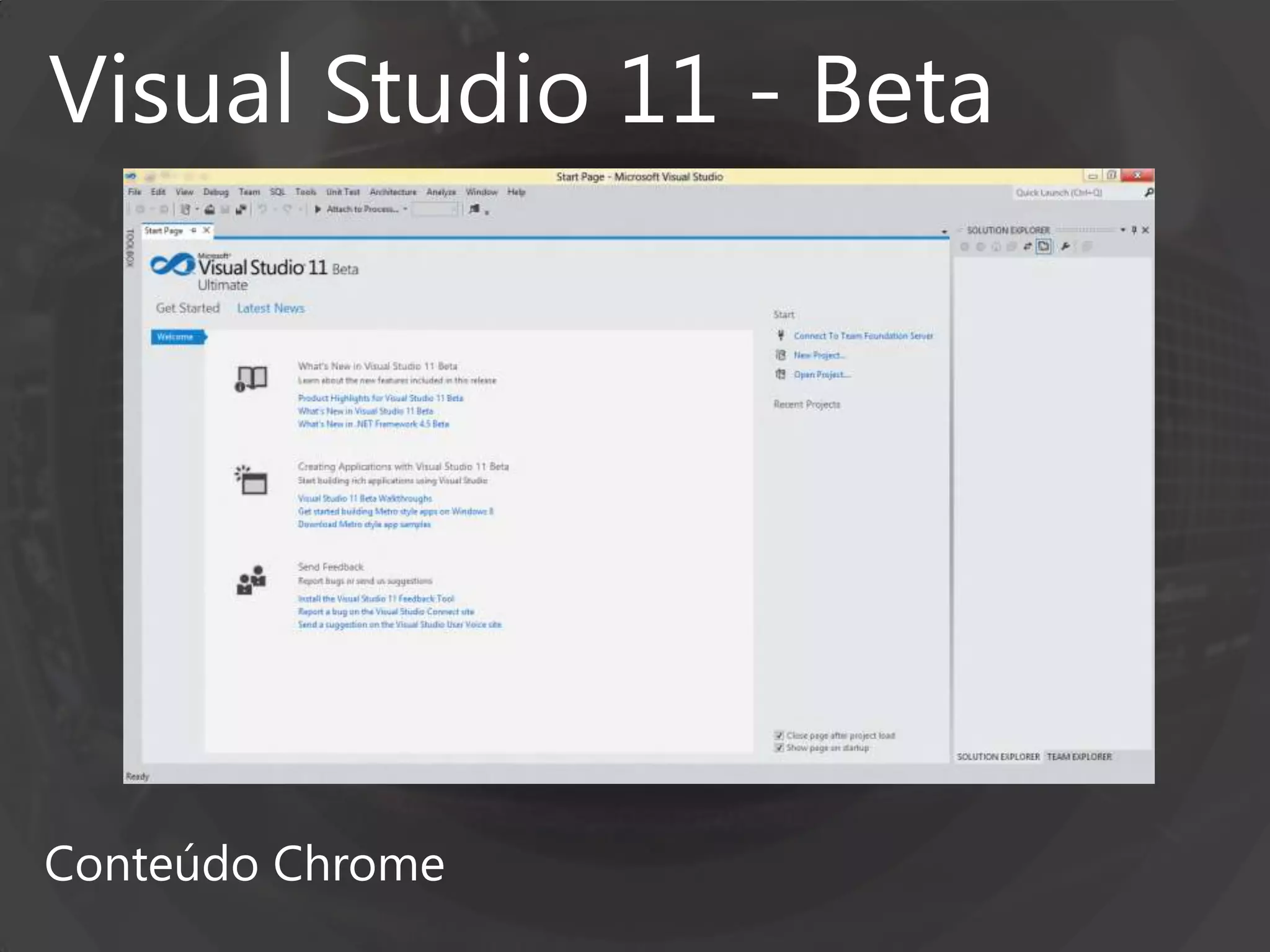
Task: Click the Show All Files icon in Solution Explorer
Action: click(x=1044, y=247)
